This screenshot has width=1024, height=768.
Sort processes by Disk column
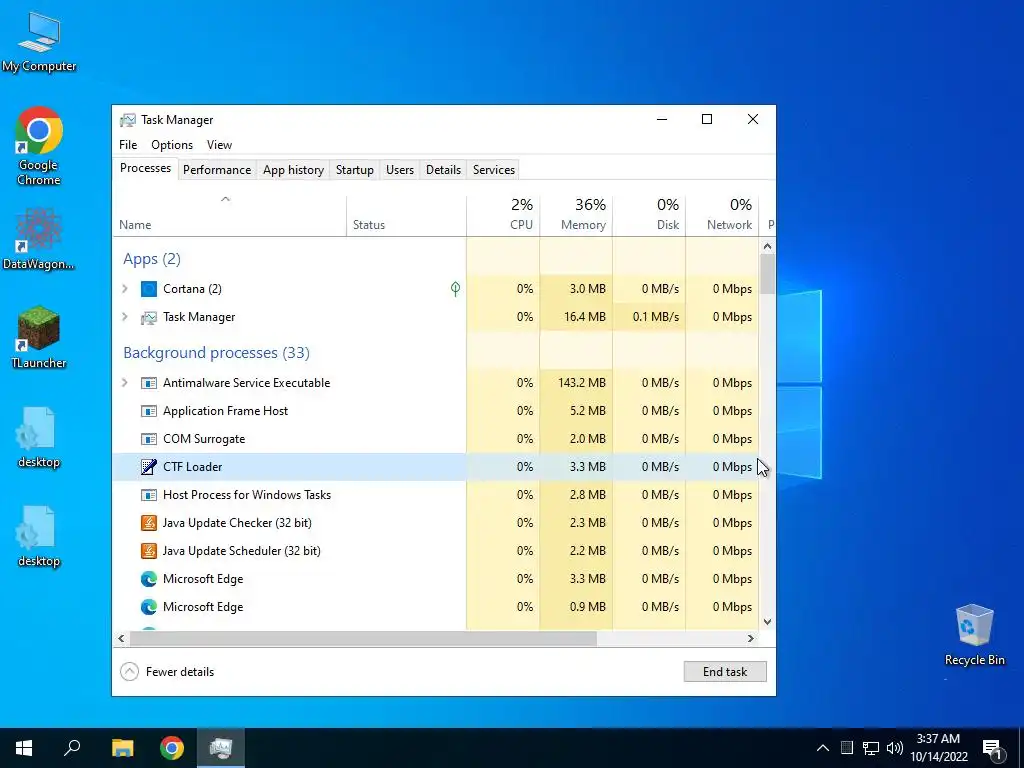[x=649, y=216]
